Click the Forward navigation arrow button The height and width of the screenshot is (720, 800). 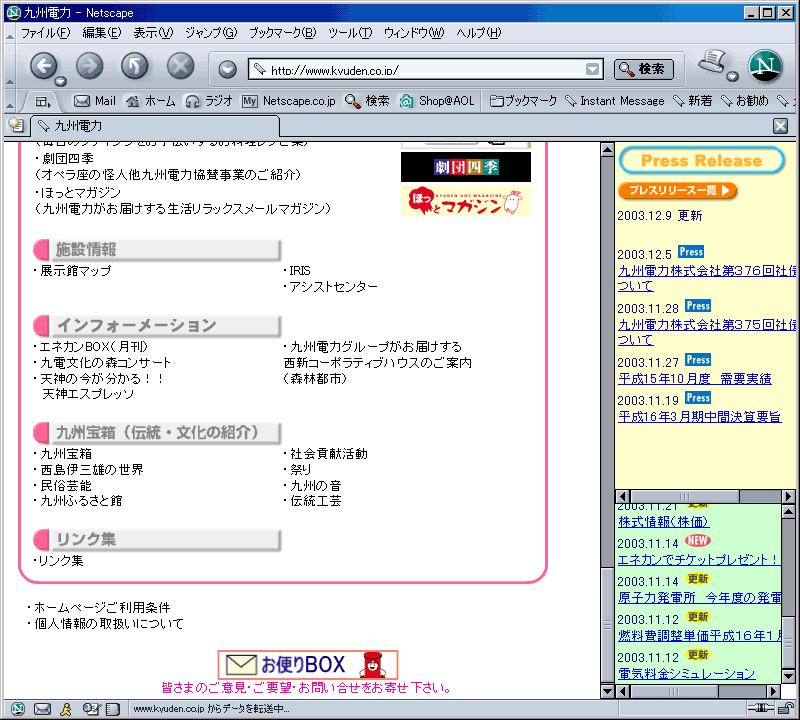click(89, 66)
